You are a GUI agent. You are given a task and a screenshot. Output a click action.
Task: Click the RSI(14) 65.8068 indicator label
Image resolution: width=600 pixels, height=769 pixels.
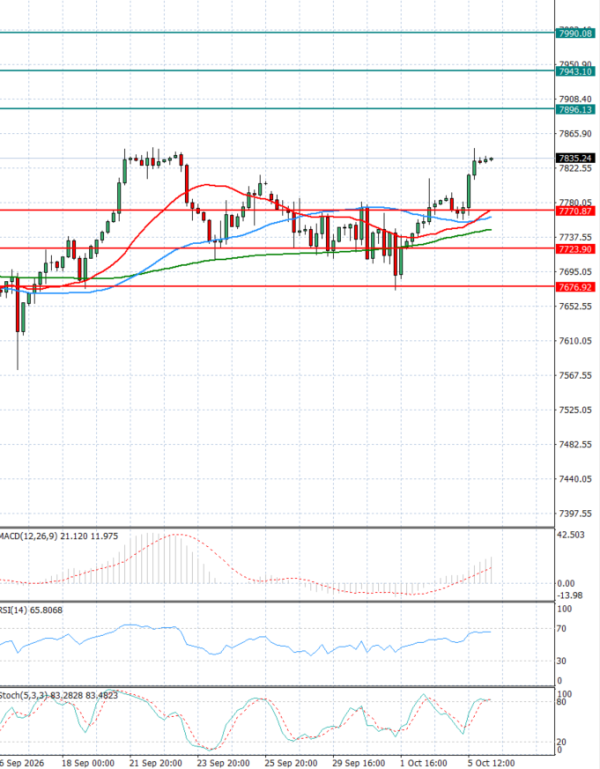coord(31,610)
